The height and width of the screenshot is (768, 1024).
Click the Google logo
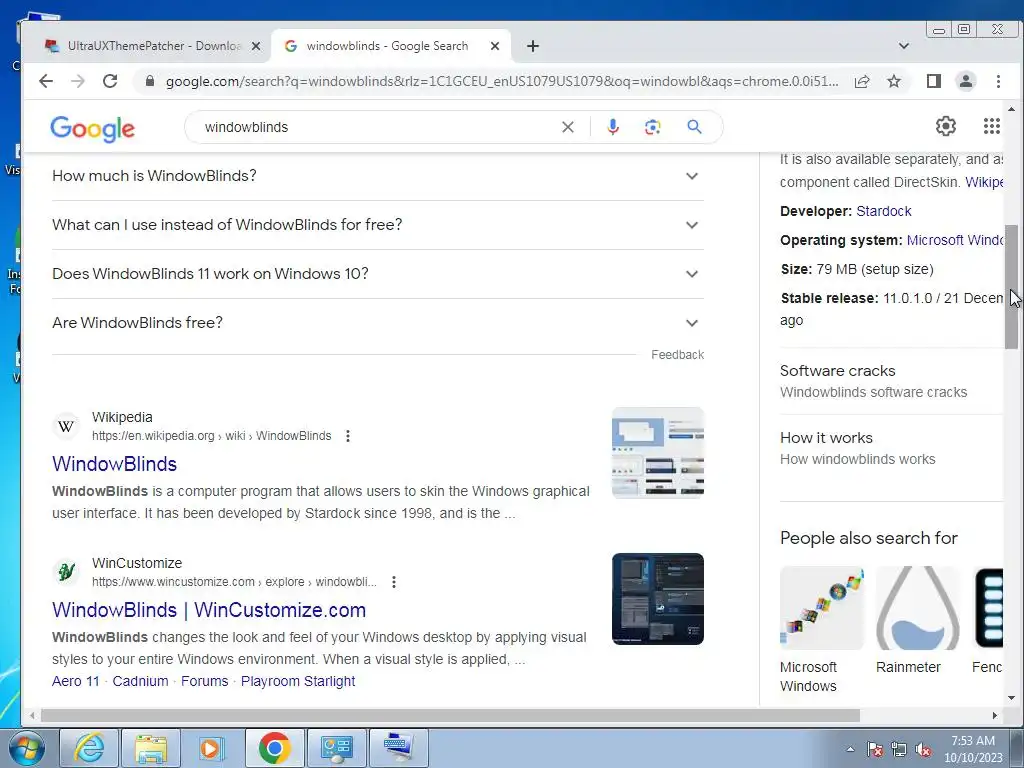[93, 129]
